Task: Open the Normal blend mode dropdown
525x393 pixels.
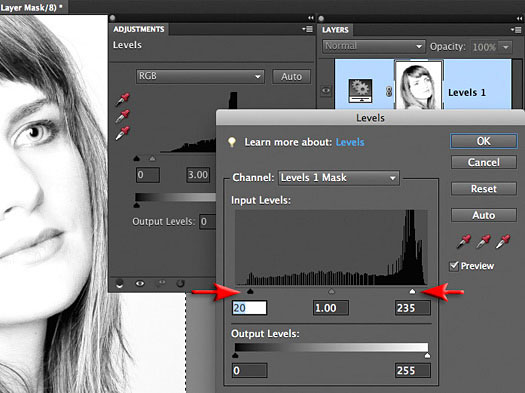Action: [374, 46]
